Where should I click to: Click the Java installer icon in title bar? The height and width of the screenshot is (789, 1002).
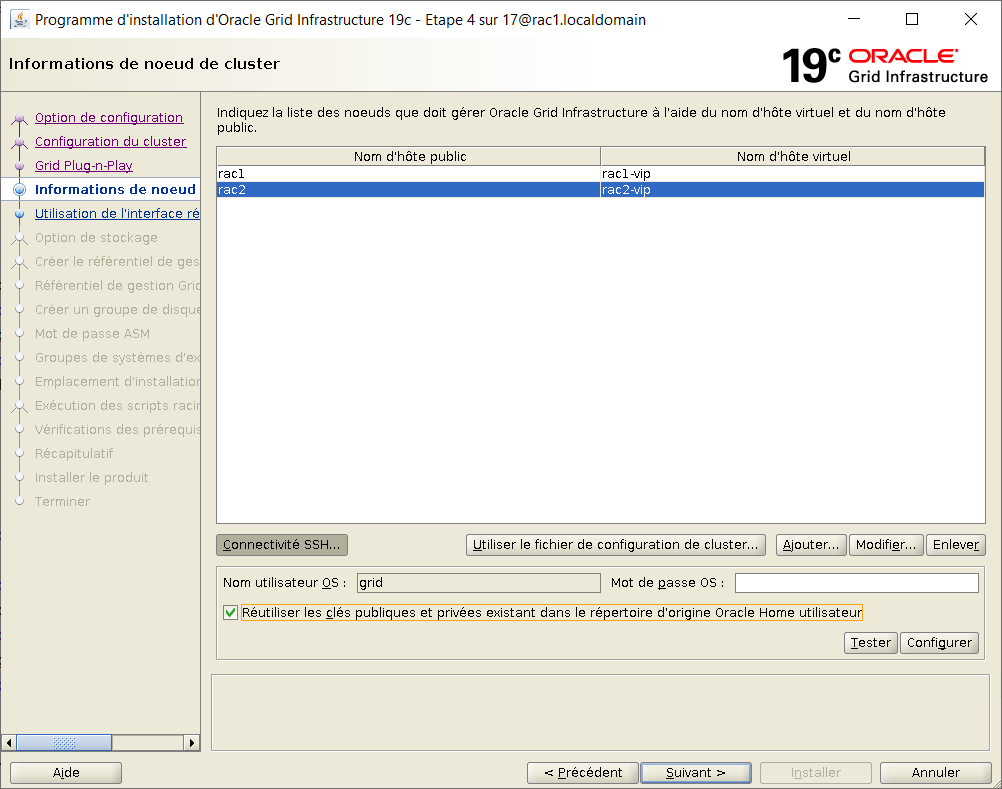[20, 20]
